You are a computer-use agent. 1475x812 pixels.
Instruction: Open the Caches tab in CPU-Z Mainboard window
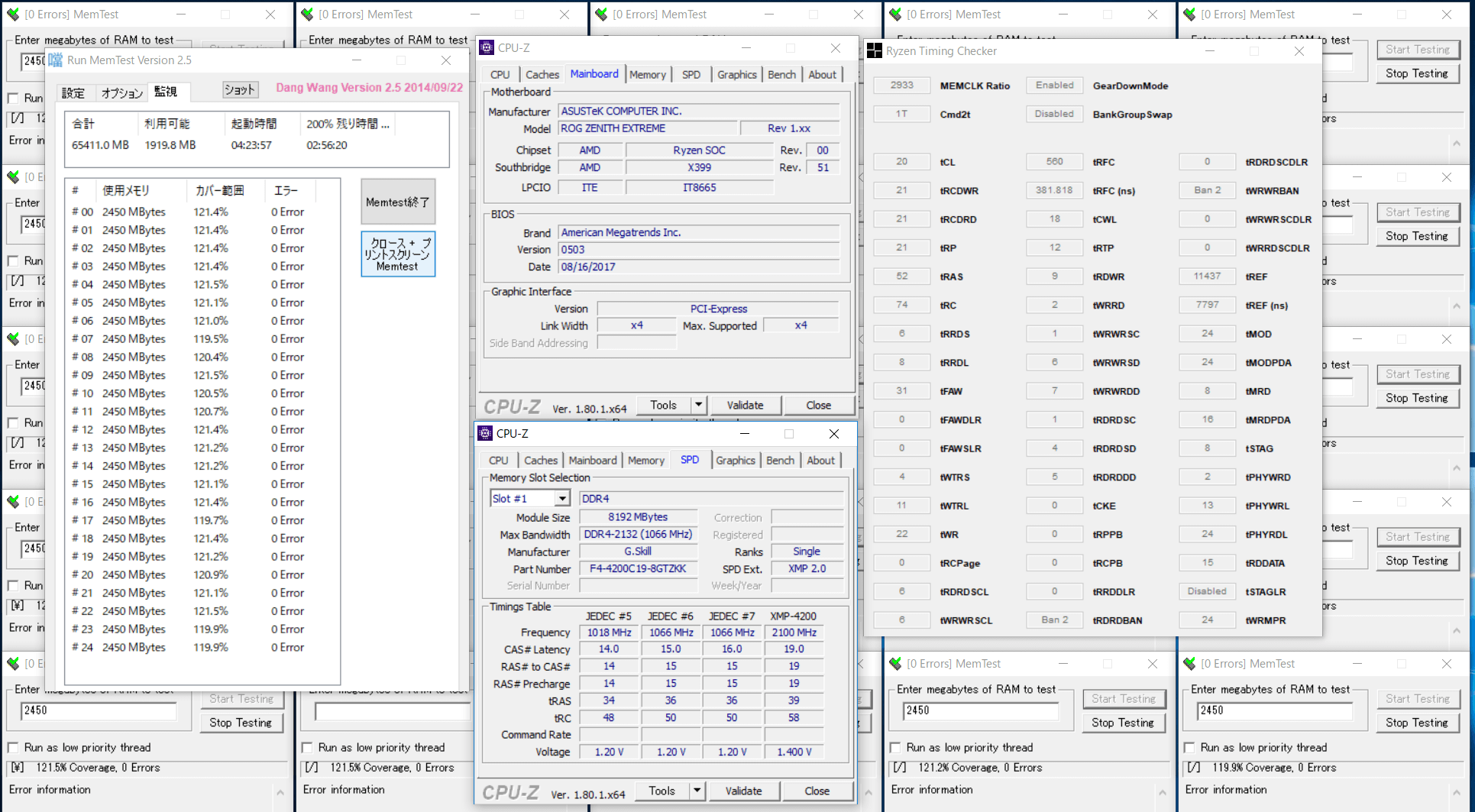pyautogui.click(x=542, y=74)
